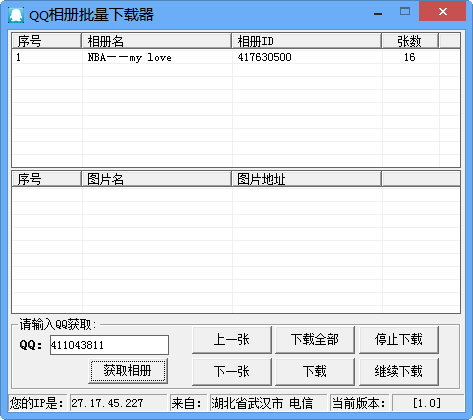Screen dimensions: 473x420
Task: Click the 获取相册 button
Action: click(x=128, y=371)
